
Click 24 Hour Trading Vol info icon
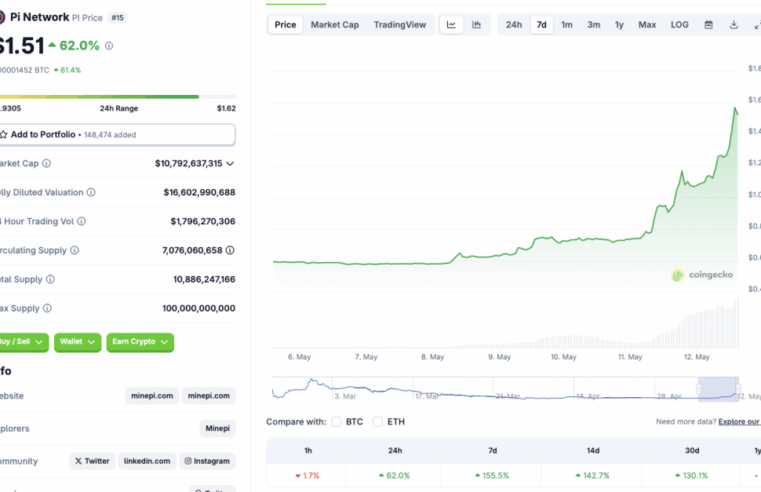click(82, 221)
